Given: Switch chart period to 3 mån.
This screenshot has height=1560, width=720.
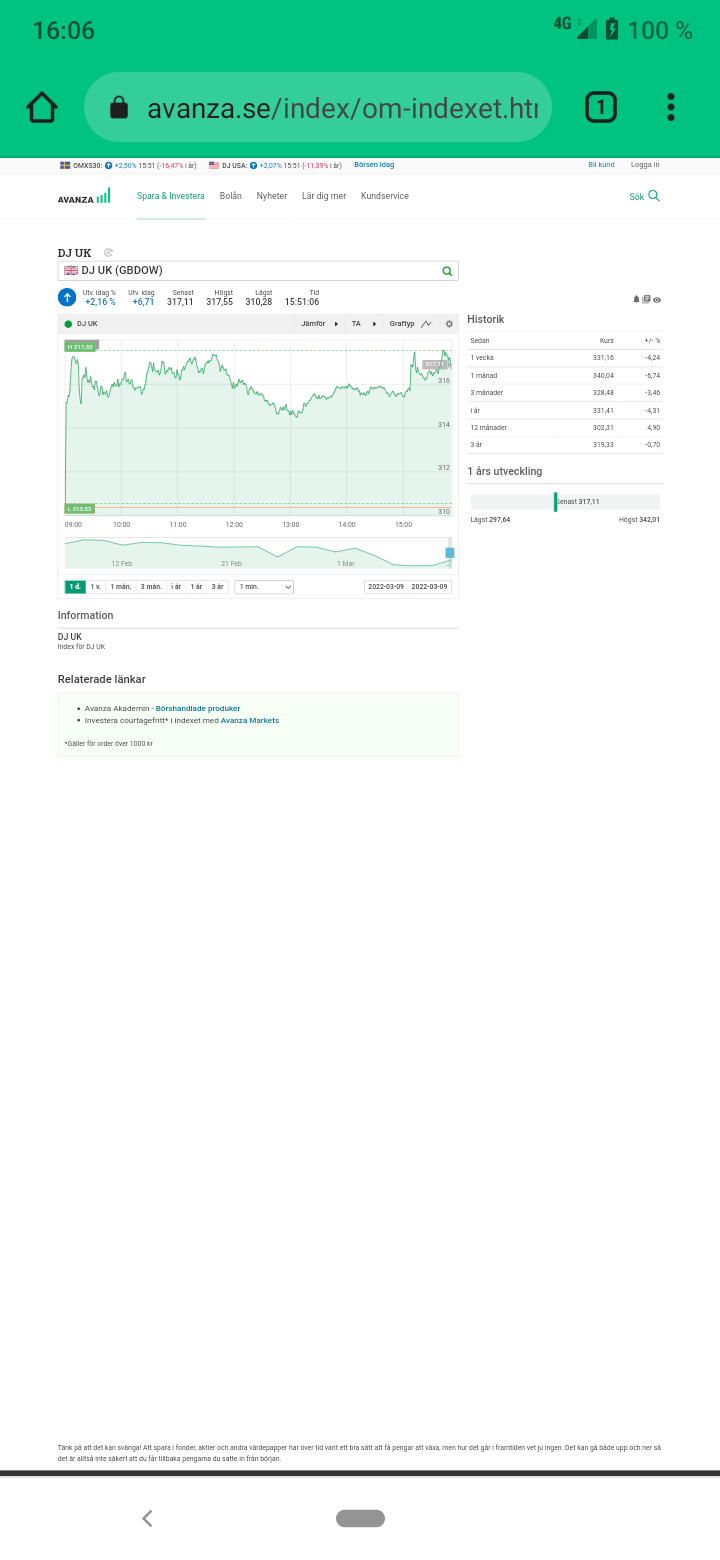Looking at the screenshot, I should click(x=151, y=587).
